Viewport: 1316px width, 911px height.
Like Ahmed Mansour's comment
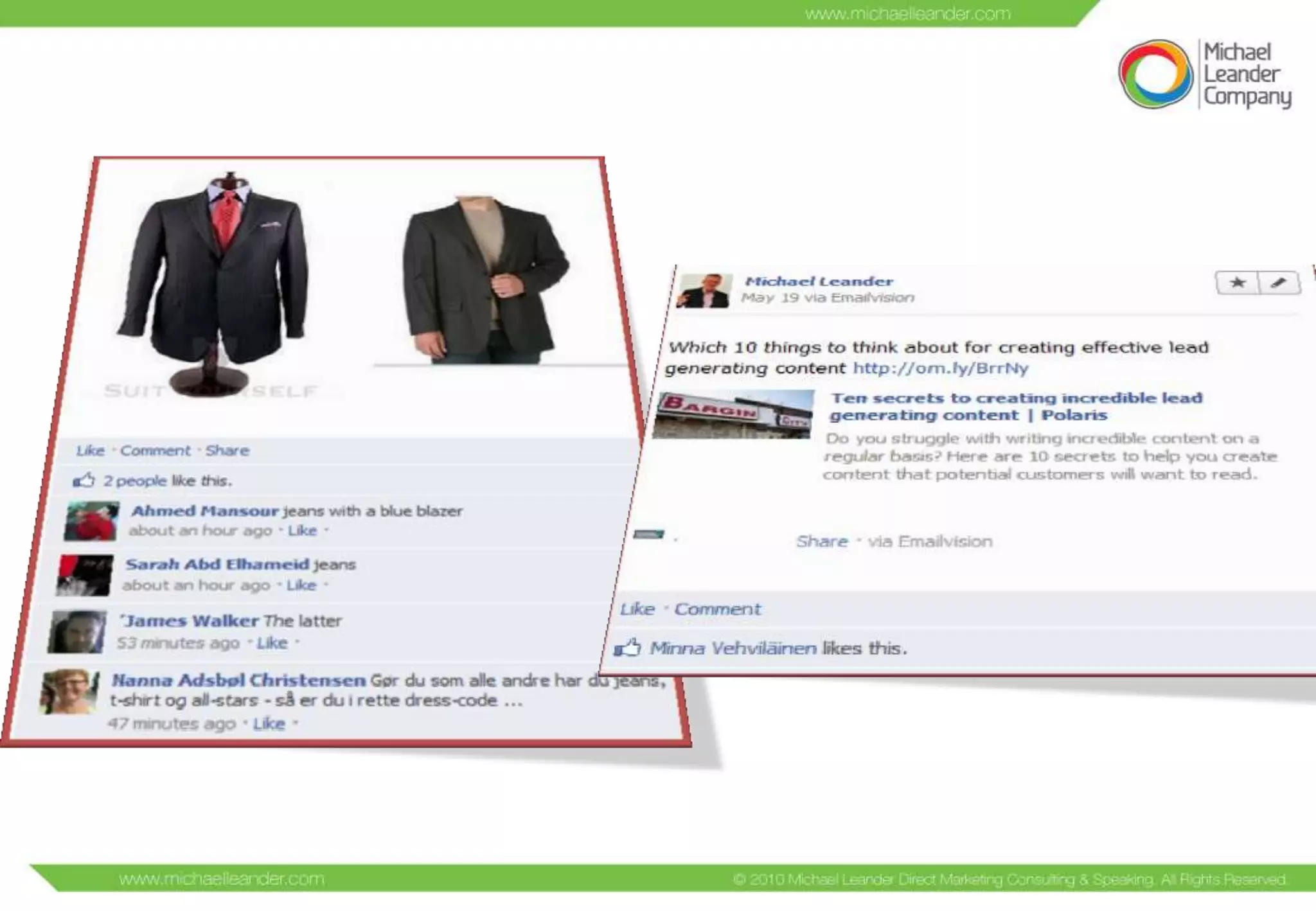click(x=302, y=531)
